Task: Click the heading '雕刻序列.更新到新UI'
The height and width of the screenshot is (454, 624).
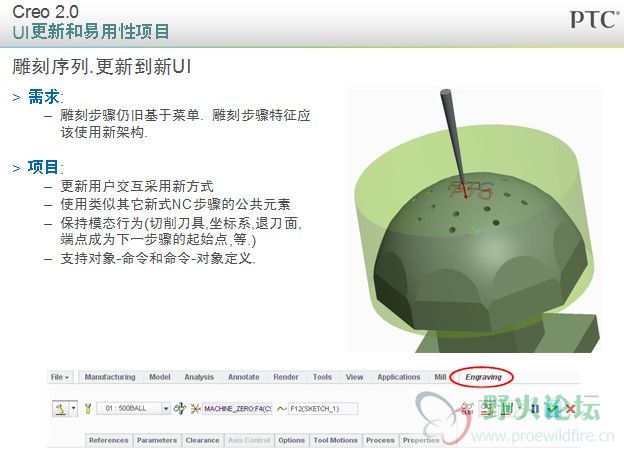Action: tap(102, 66)
